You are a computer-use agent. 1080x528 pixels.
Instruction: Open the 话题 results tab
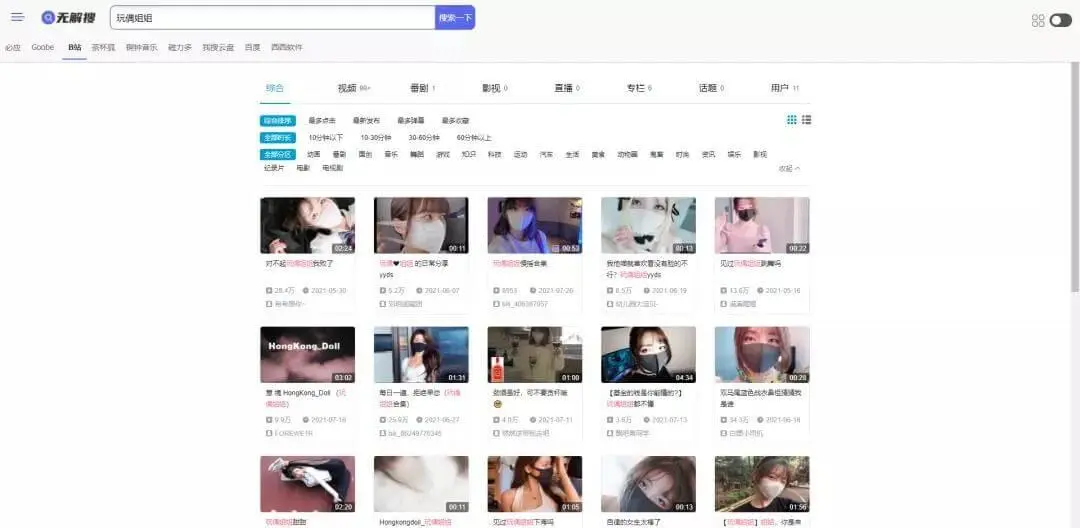[x=712, y=88]
